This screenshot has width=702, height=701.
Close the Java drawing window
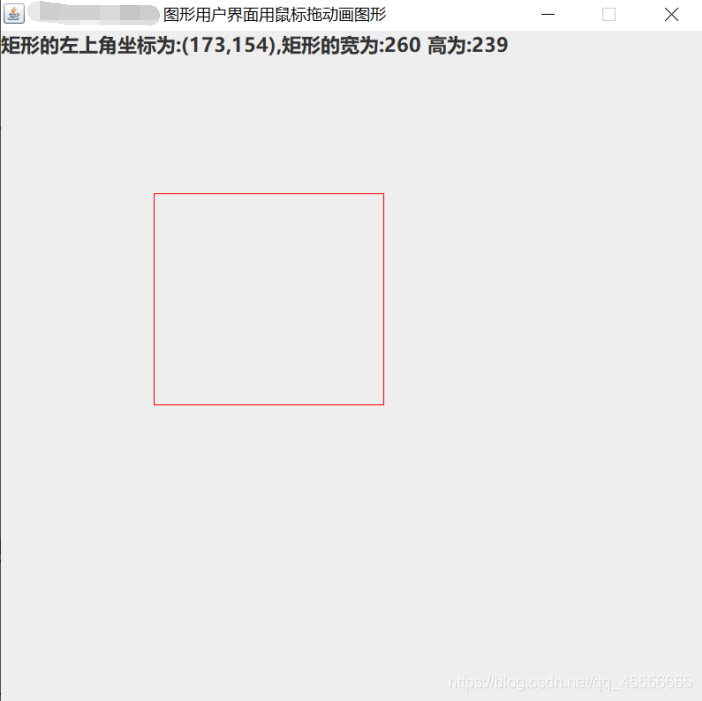671,14
